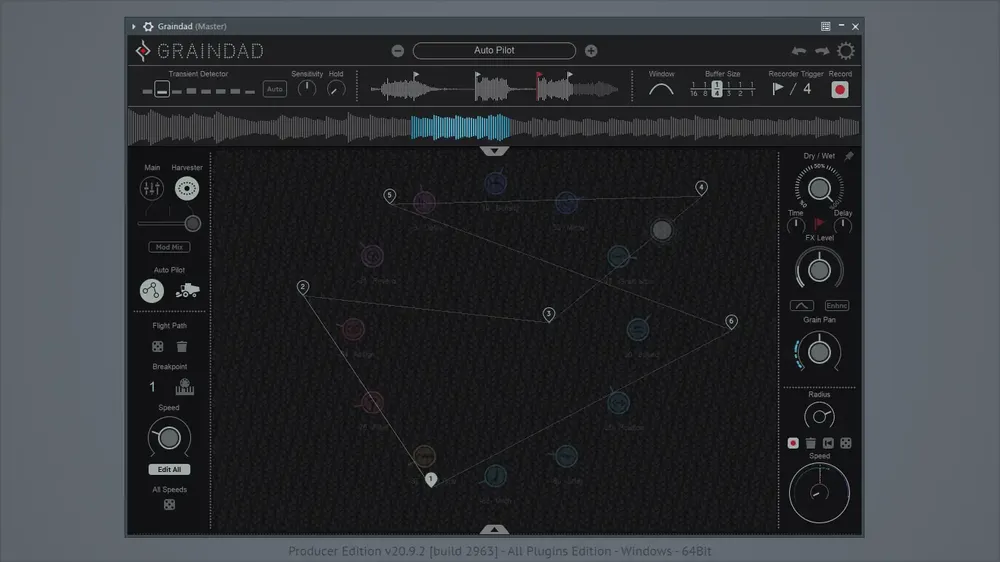
Task: Open the detached view icon in title bar
Action: click(x=826, y=26)
